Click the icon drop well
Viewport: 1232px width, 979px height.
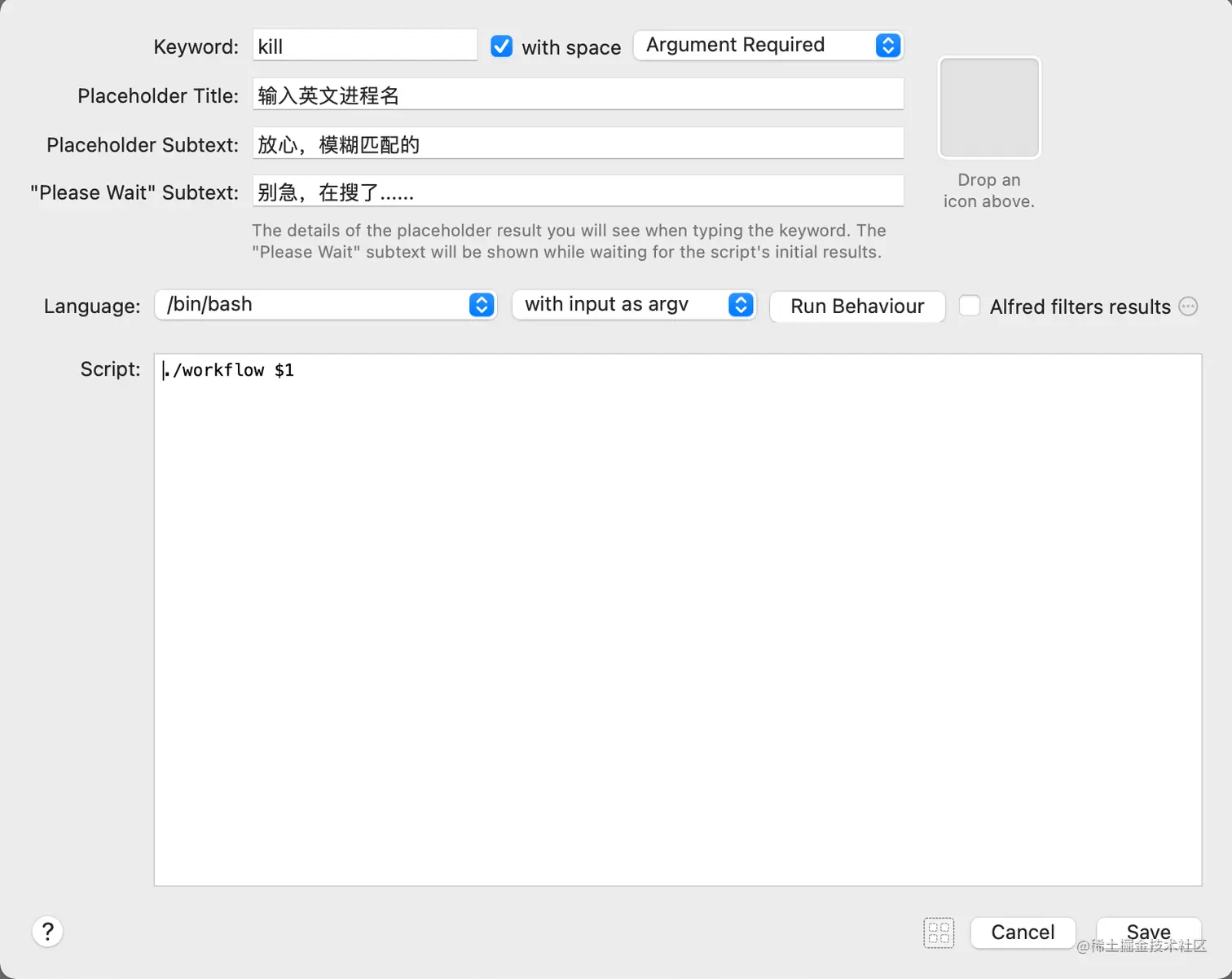click(x=989, y=107)
